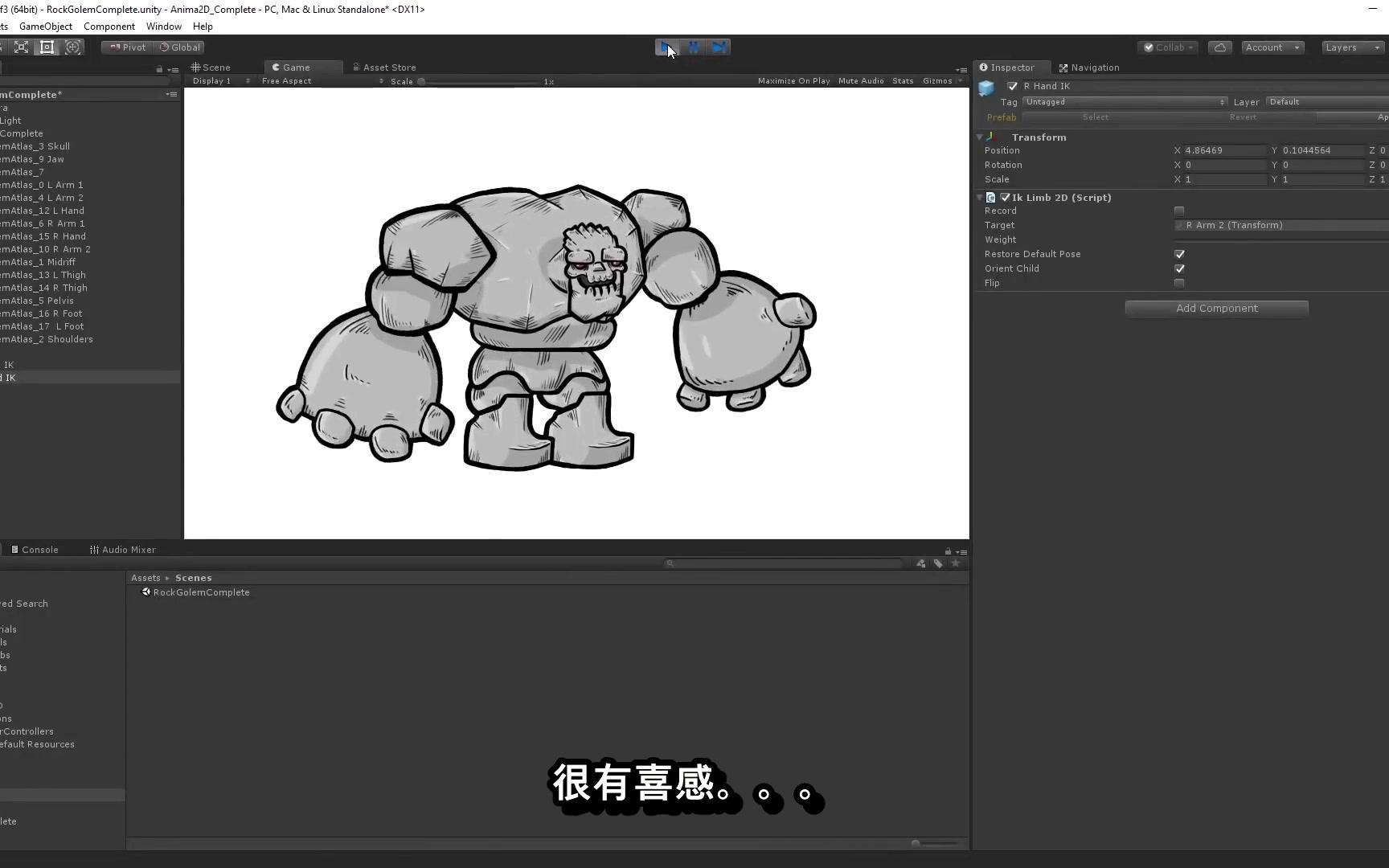Open the Untagged tag dropdown
This screenshot has width=1389, height=868.
[x=1124, y=102]
